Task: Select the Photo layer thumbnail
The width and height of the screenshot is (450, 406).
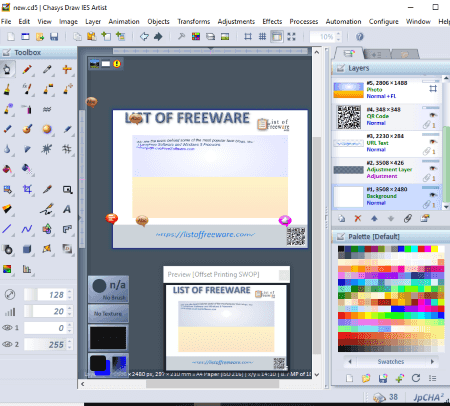Action: (x=348, y=90)
